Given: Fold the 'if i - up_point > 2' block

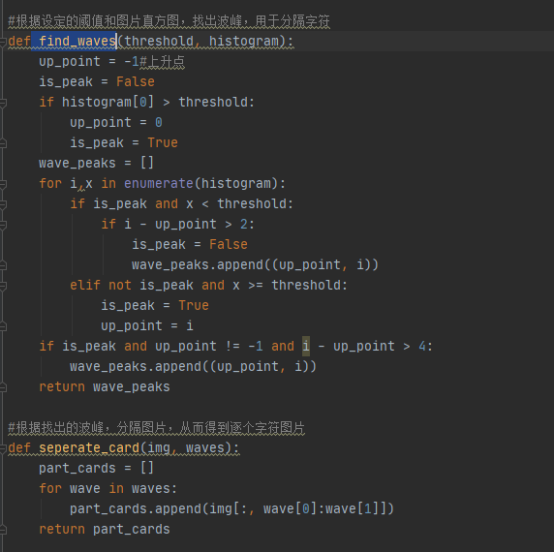Looking at the screenshot, I should [3, 225].
